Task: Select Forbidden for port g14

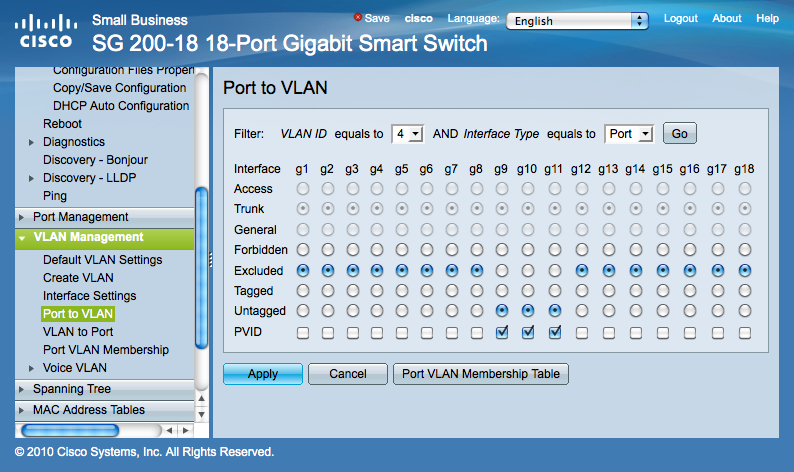Action: click(x=636, y=250)
